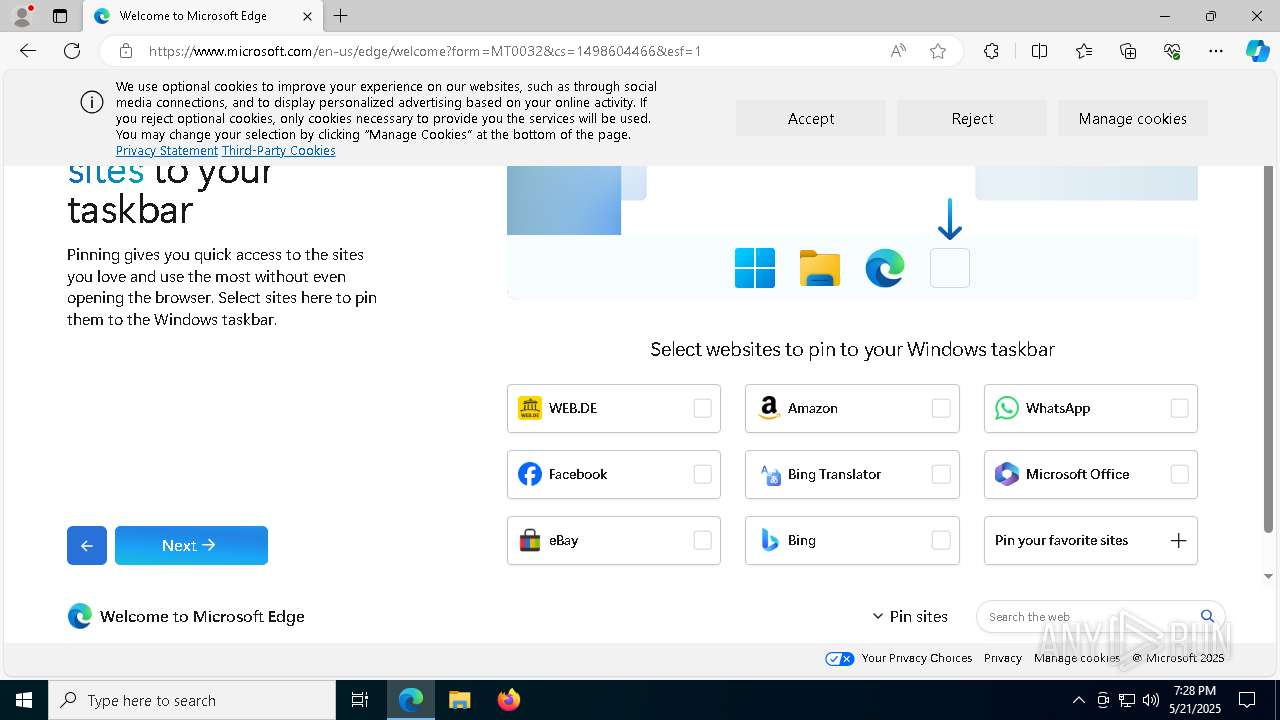Image resolution: width=1280 pixels, height=720 pixels.
Task: Open Favorites list icon
Action: coord(1084,51)
